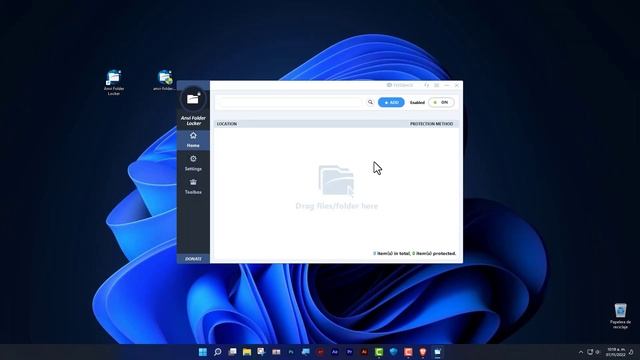Click the Drag files/folder here drop area
This screenshot has height=360, width=640.
[336, 188]
